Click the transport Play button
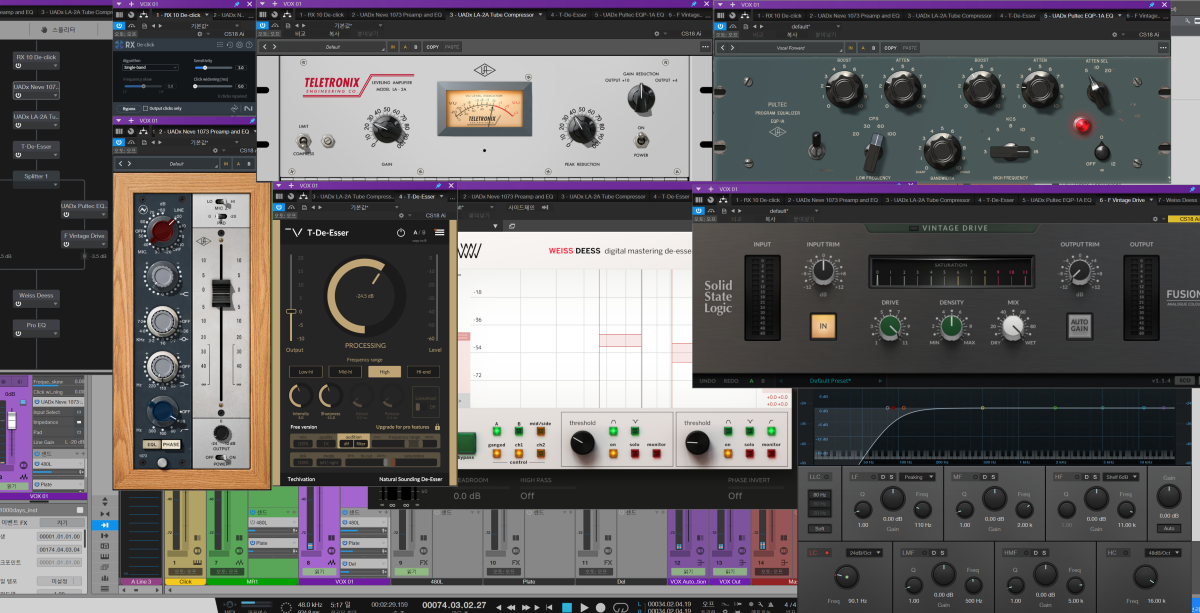The width and height of the screenshot is (1200, 613). click(x=585, y=606)
